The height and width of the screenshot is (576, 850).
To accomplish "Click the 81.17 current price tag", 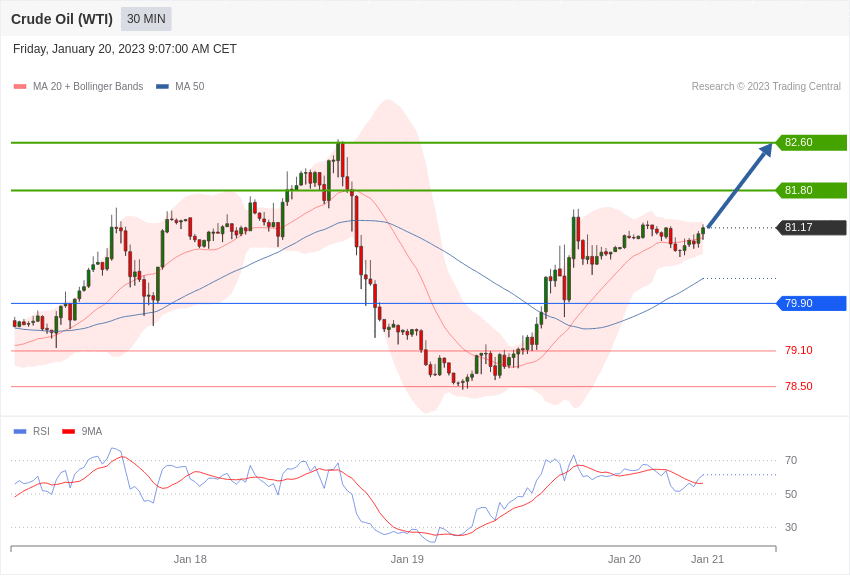I will tap(810, 228).
